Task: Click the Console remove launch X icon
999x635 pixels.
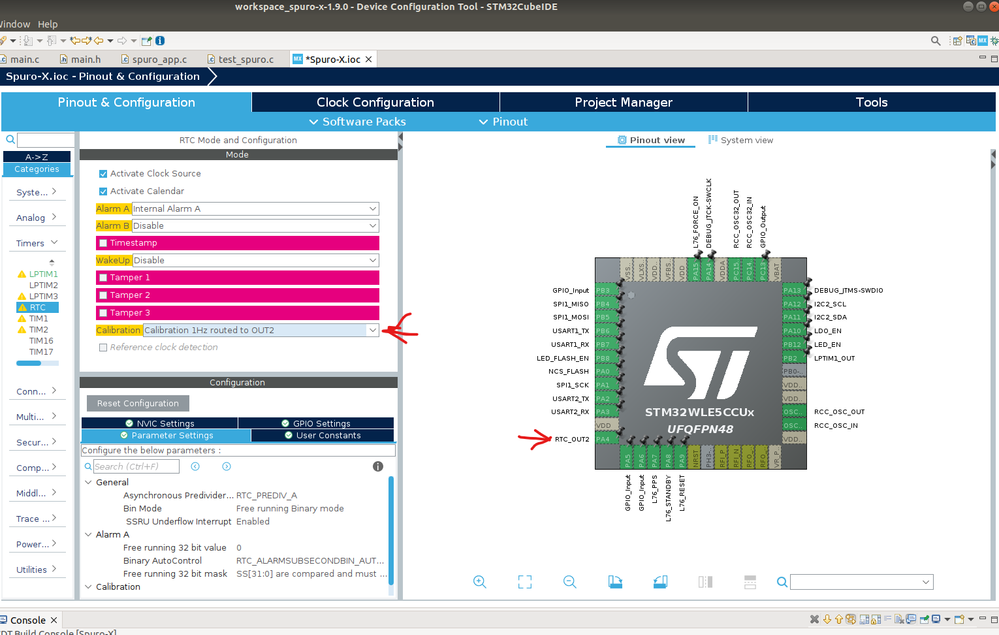Action: click(814, 619)
